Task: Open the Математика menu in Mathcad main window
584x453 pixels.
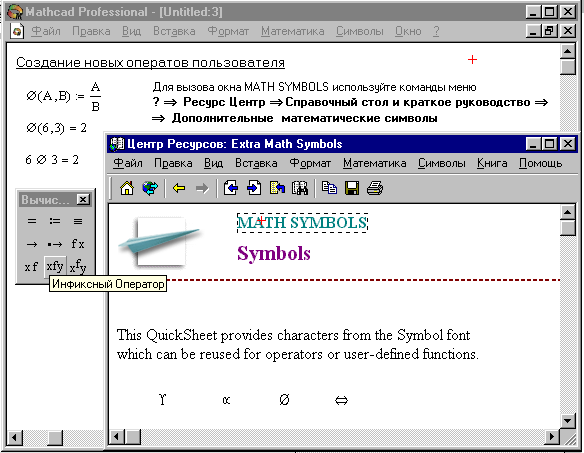Action: [x=292, y=31]
